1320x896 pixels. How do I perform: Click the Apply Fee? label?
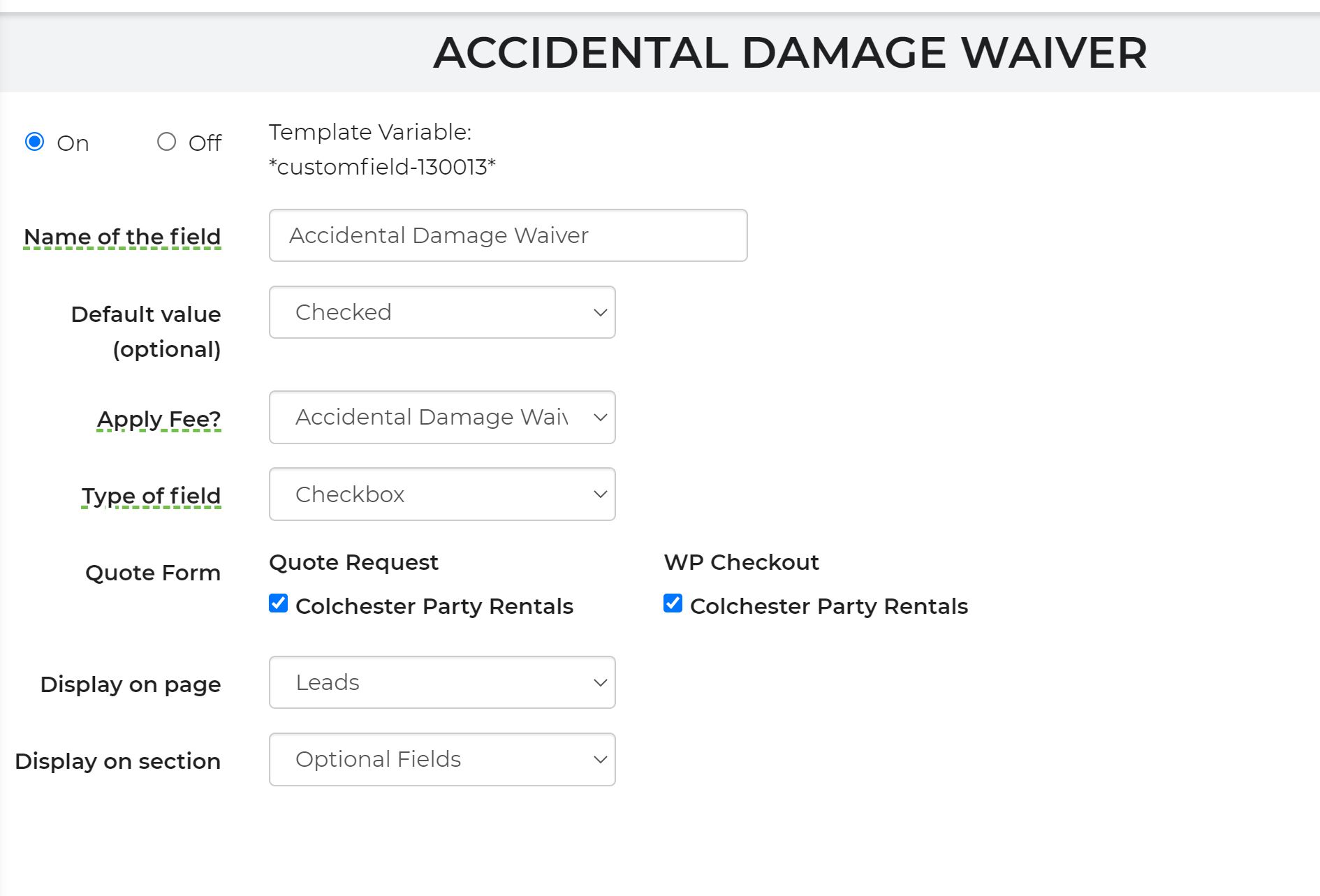[159, 419]
